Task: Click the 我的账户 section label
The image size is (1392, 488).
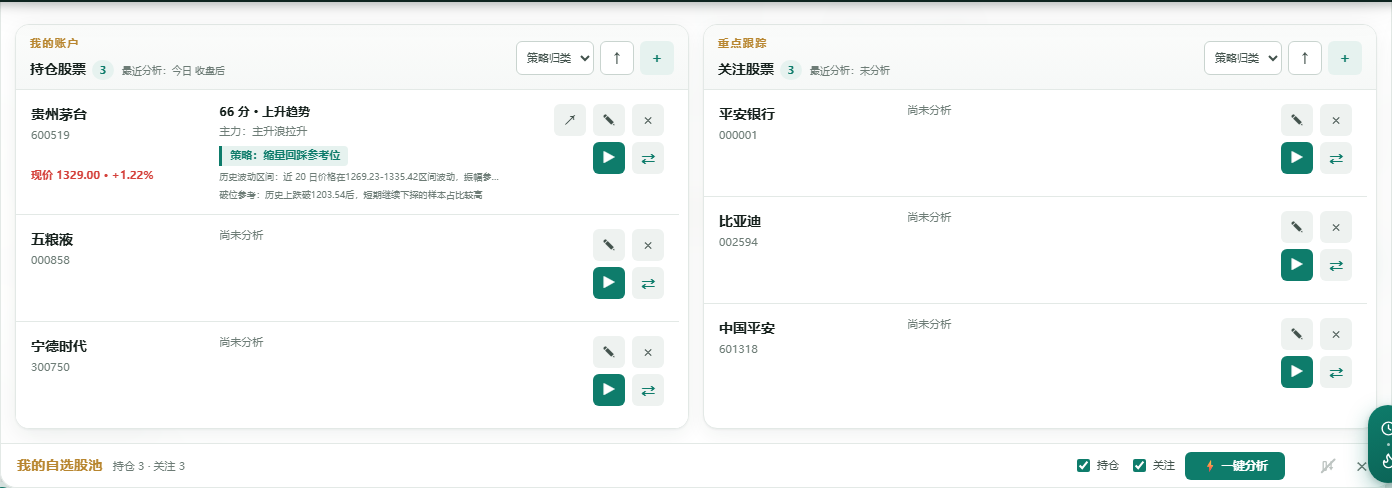Action: point(54,43)
